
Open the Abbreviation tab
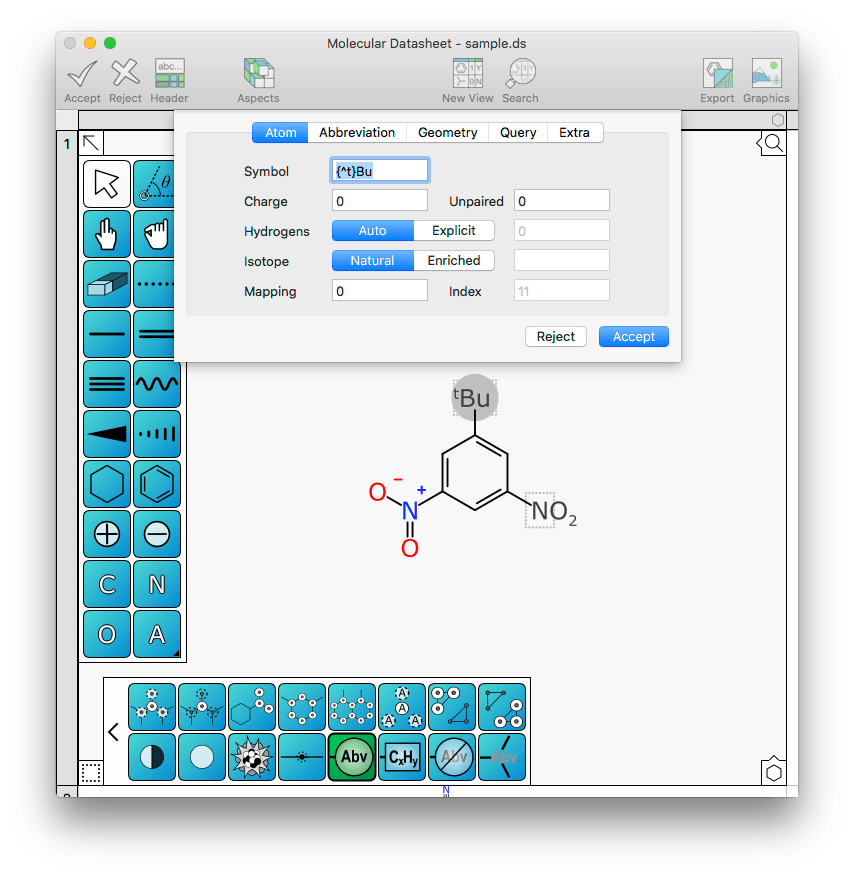[x=357, y=133]
